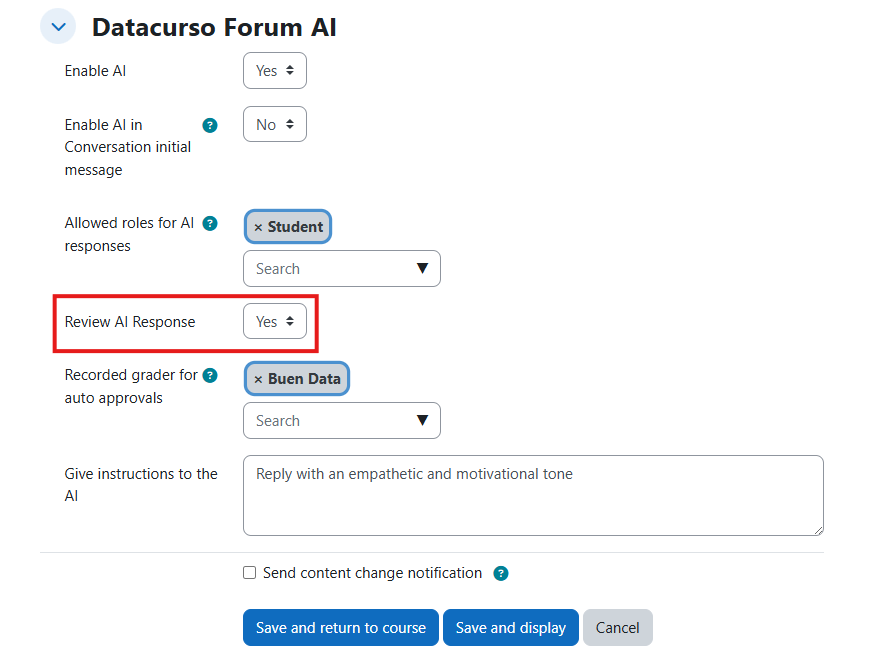The width and height of the screenshot is (877, 661).
Task: Open the Review AI Response dropdown
Action: click(275, 322)
